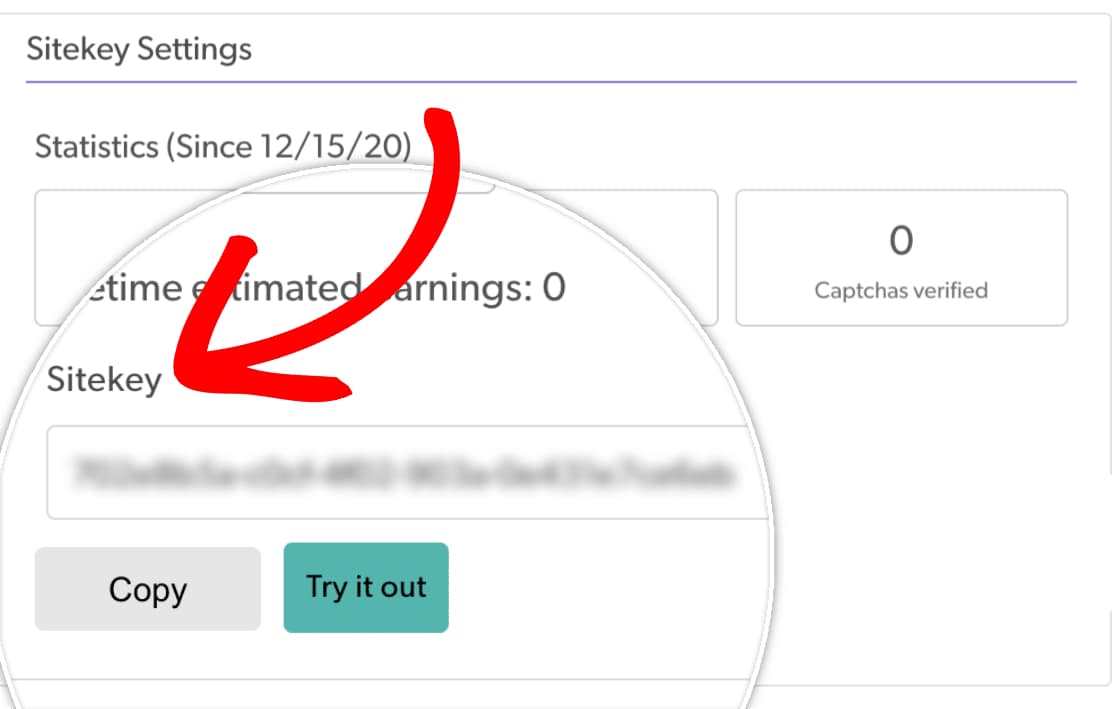1116x709 pixels.
Task: Select the teal Try it out control
Action: click(366, 588)
